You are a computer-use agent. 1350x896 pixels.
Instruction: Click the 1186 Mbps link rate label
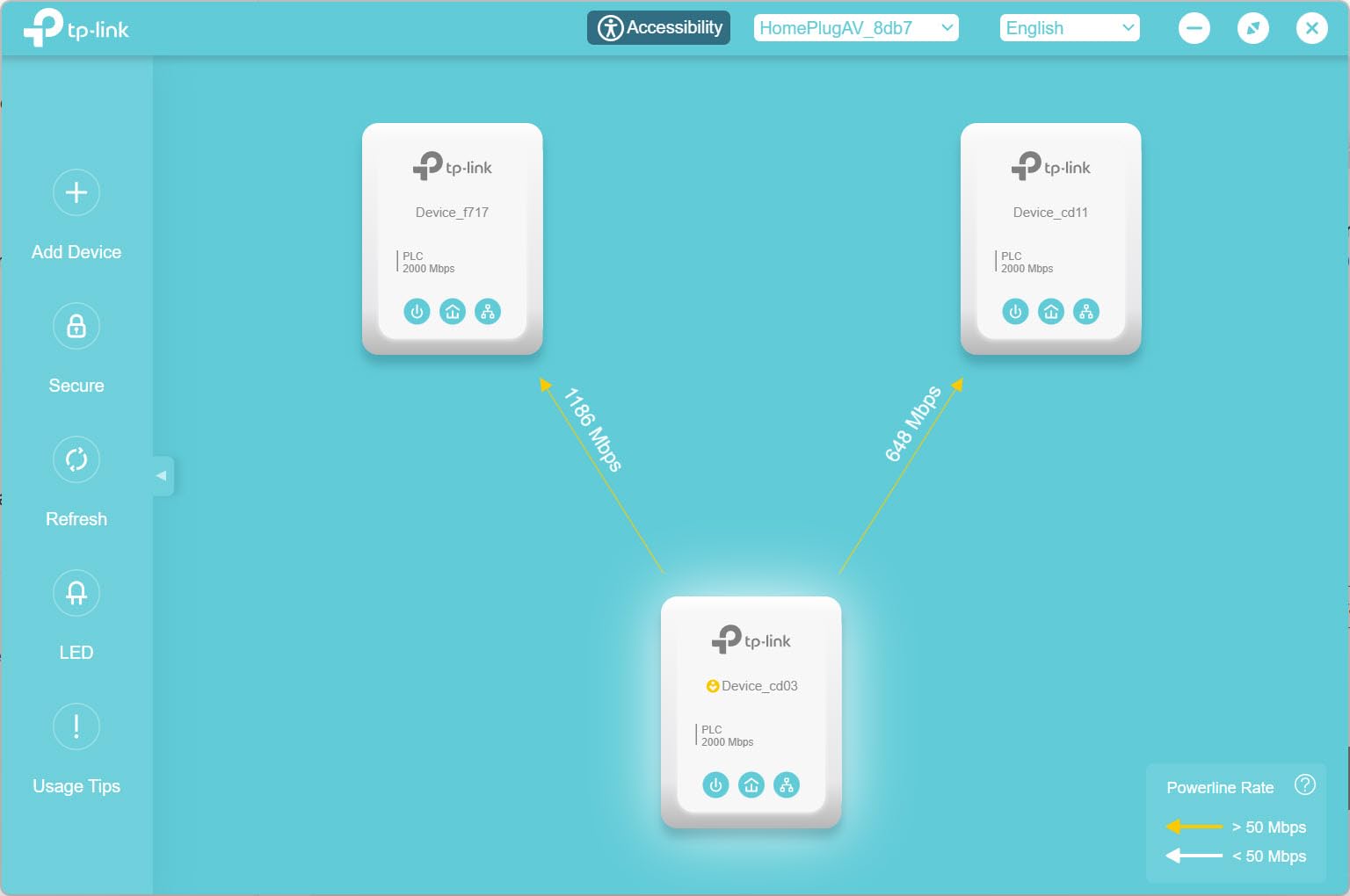click(x=593, y=430)
